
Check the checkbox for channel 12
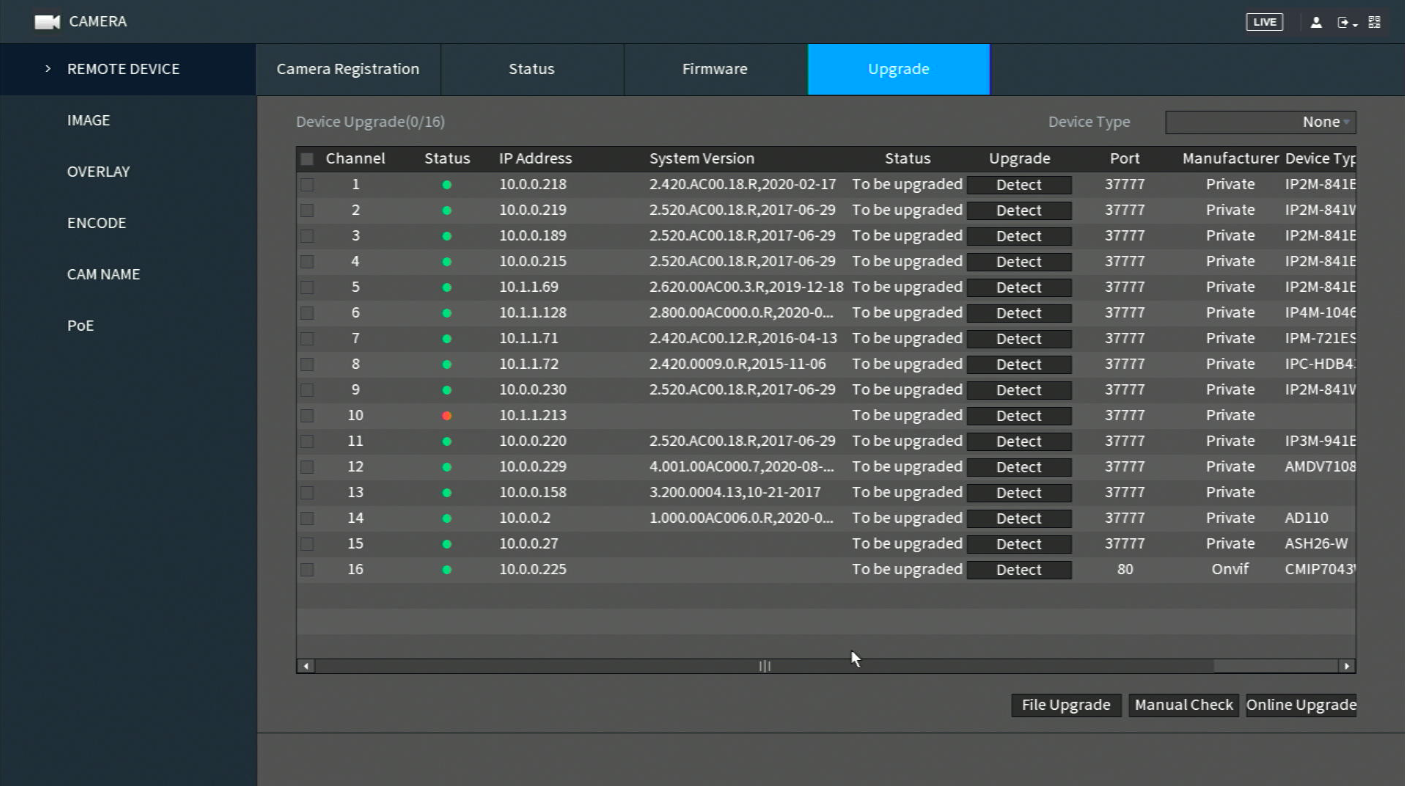pyautogui.click(x=307, y=467)
